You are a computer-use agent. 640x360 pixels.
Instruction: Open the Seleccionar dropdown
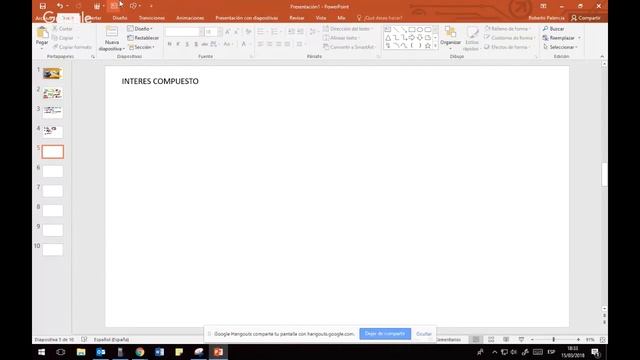(x=560, y=47)
